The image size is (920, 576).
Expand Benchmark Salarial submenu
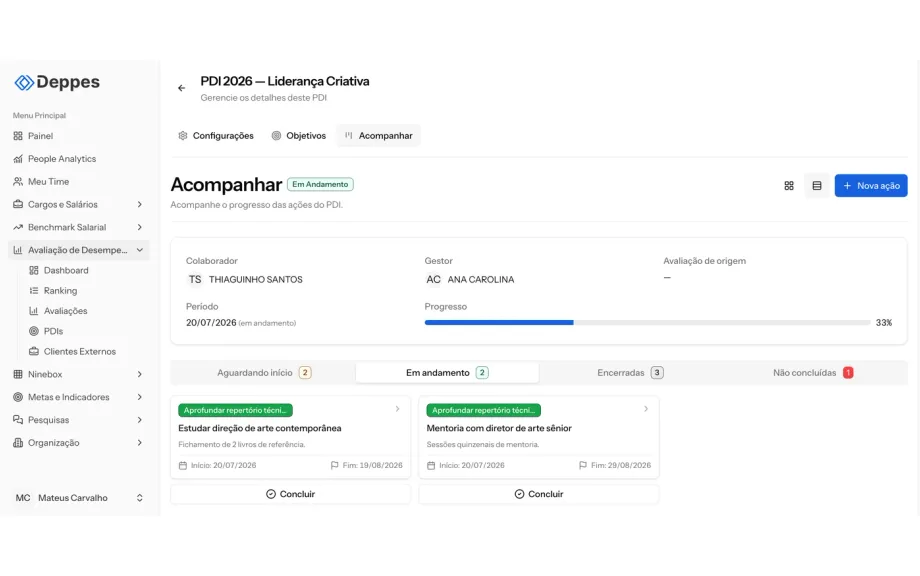pyautogui.click(x=140, y=228)
